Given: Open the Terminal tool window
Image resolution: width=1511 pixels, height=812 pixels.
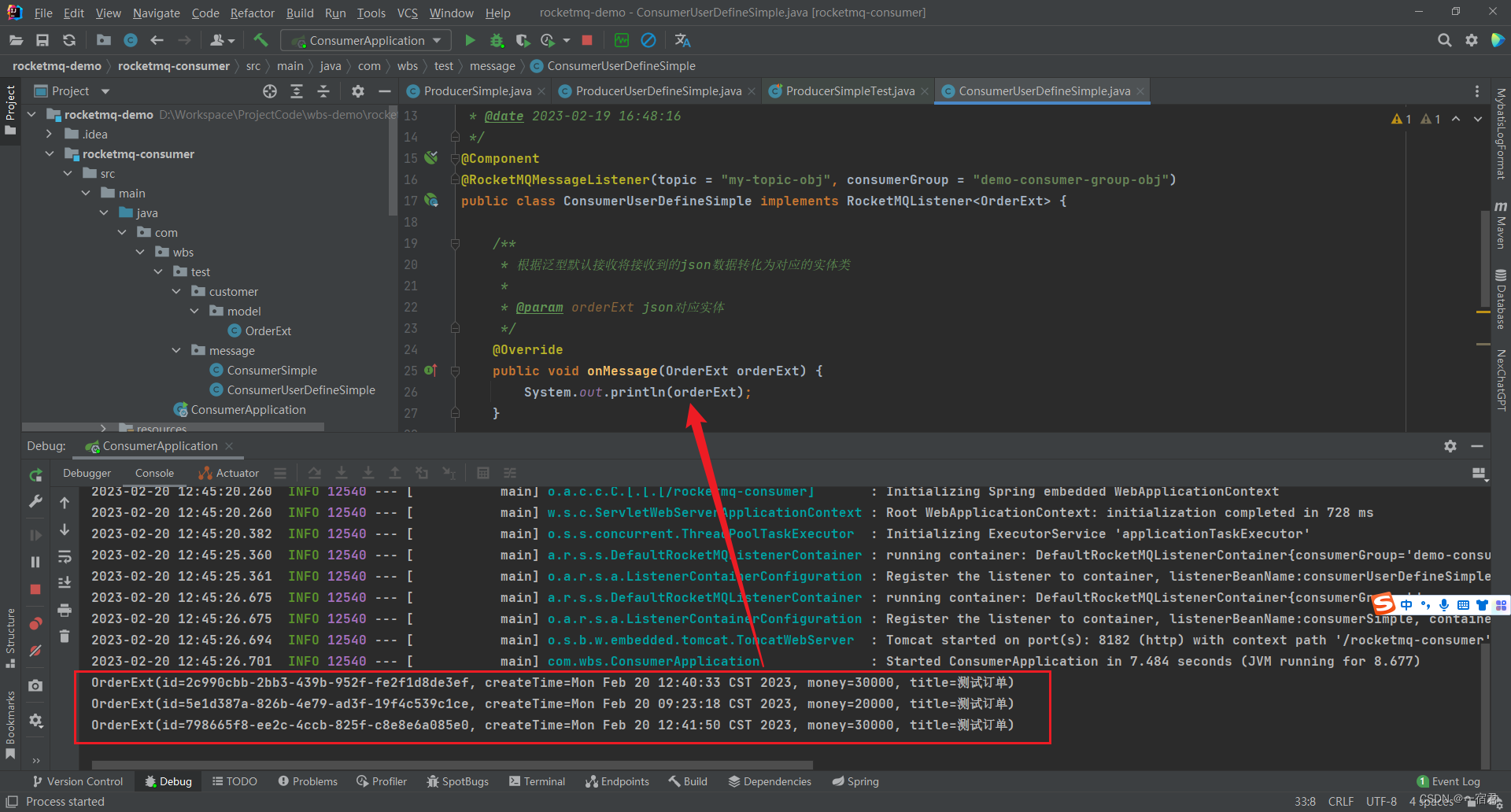Looking at the screenshot, I should point(537,781).
